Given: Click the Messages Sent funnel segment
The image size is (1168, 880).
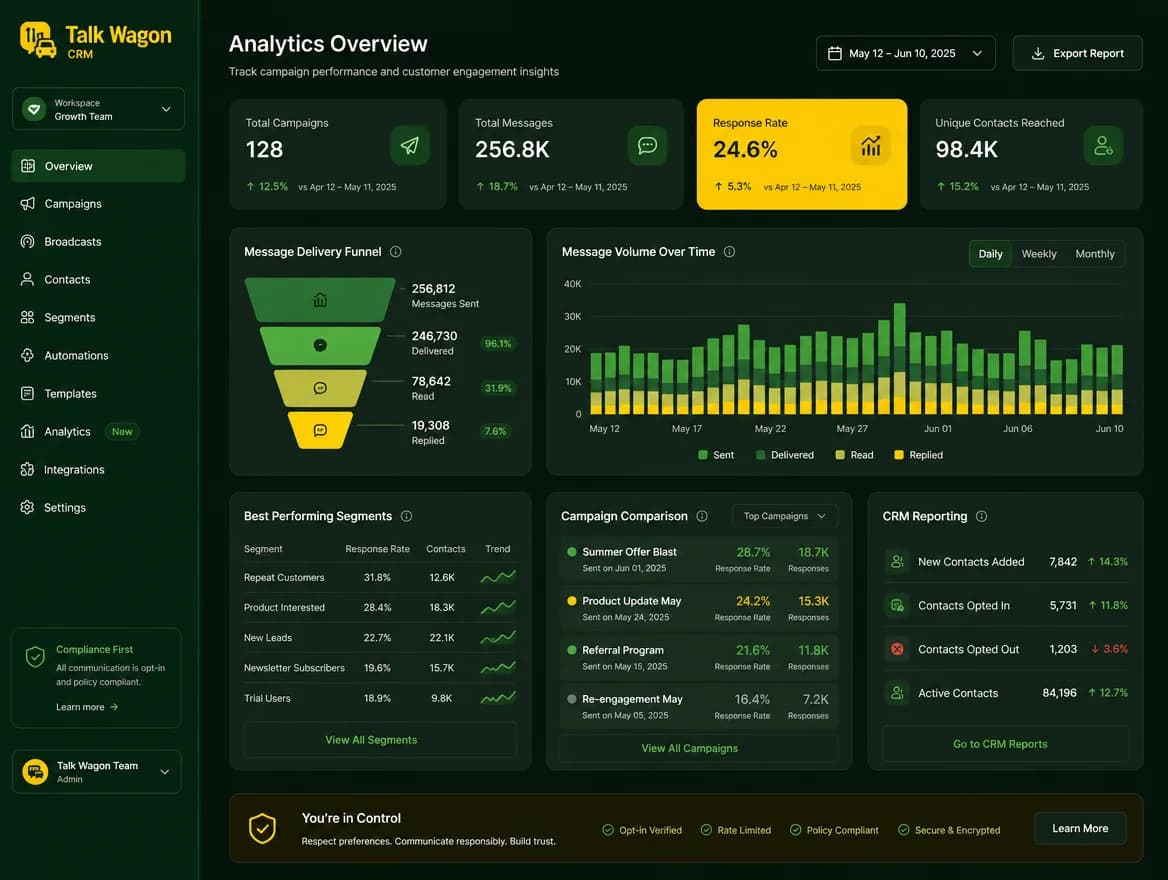Looking at the screenshot, I should point(320,300).
